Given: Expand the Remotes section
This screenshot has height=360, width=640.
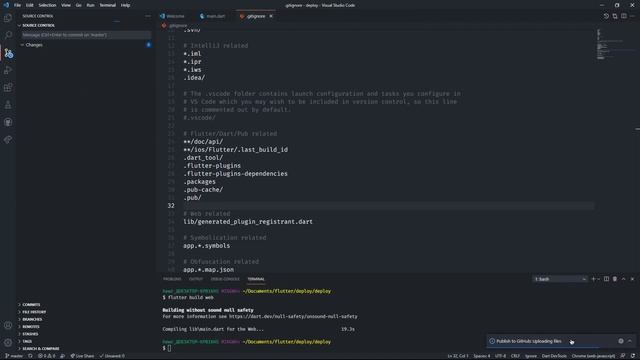Looking at the screenshot, I should tap(31, 327).
